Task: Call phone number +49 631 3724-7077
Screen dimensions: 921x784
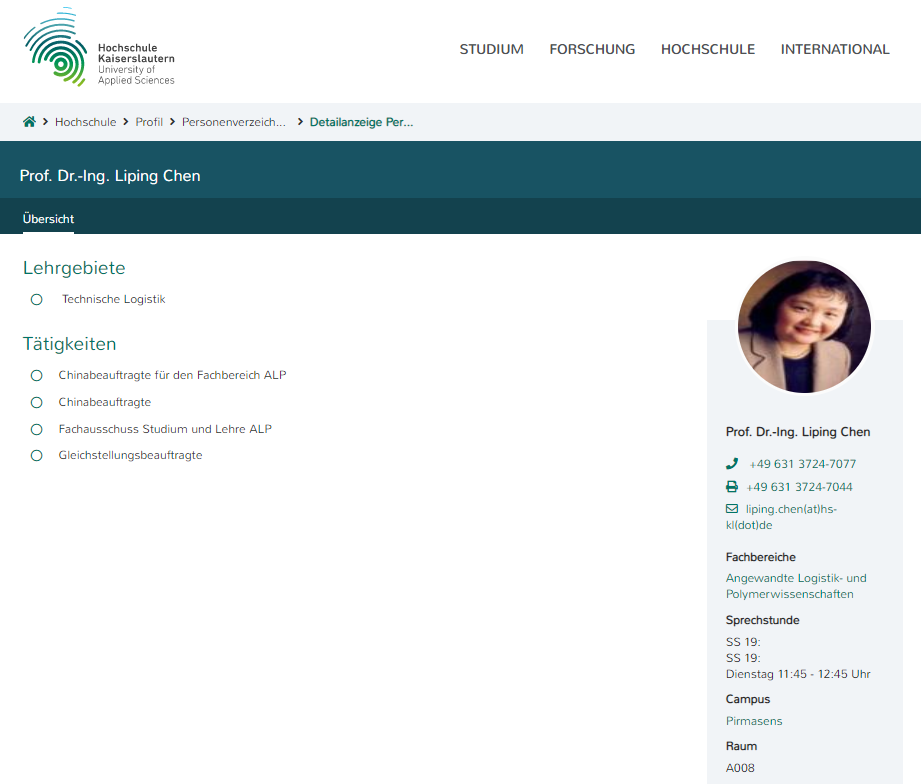Action: coord(802,464)
